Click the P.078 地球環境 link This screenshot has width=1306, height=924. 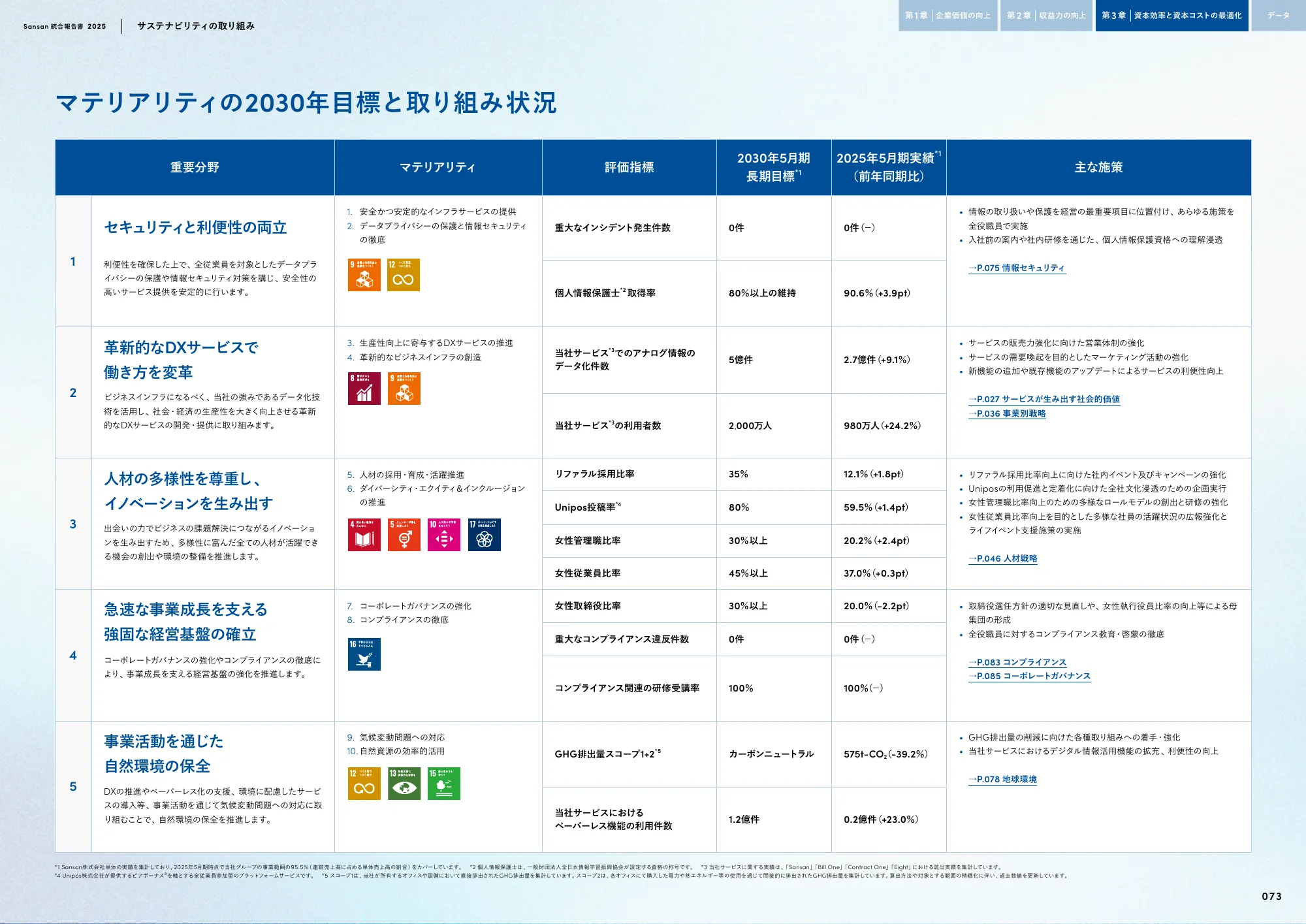[1003, 779]
